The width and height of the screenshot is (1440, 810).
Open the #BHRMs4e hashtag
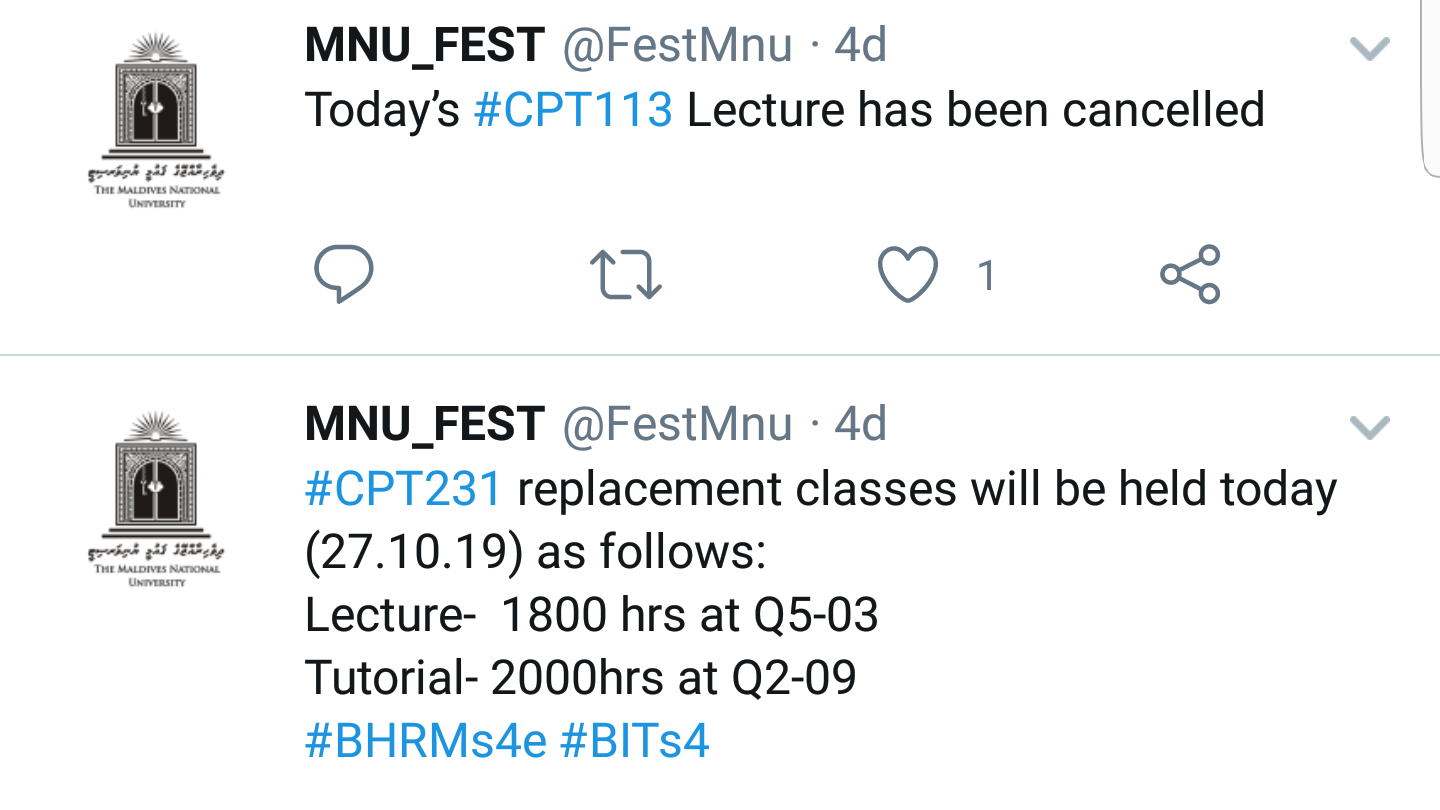click(x=425, y=742)
